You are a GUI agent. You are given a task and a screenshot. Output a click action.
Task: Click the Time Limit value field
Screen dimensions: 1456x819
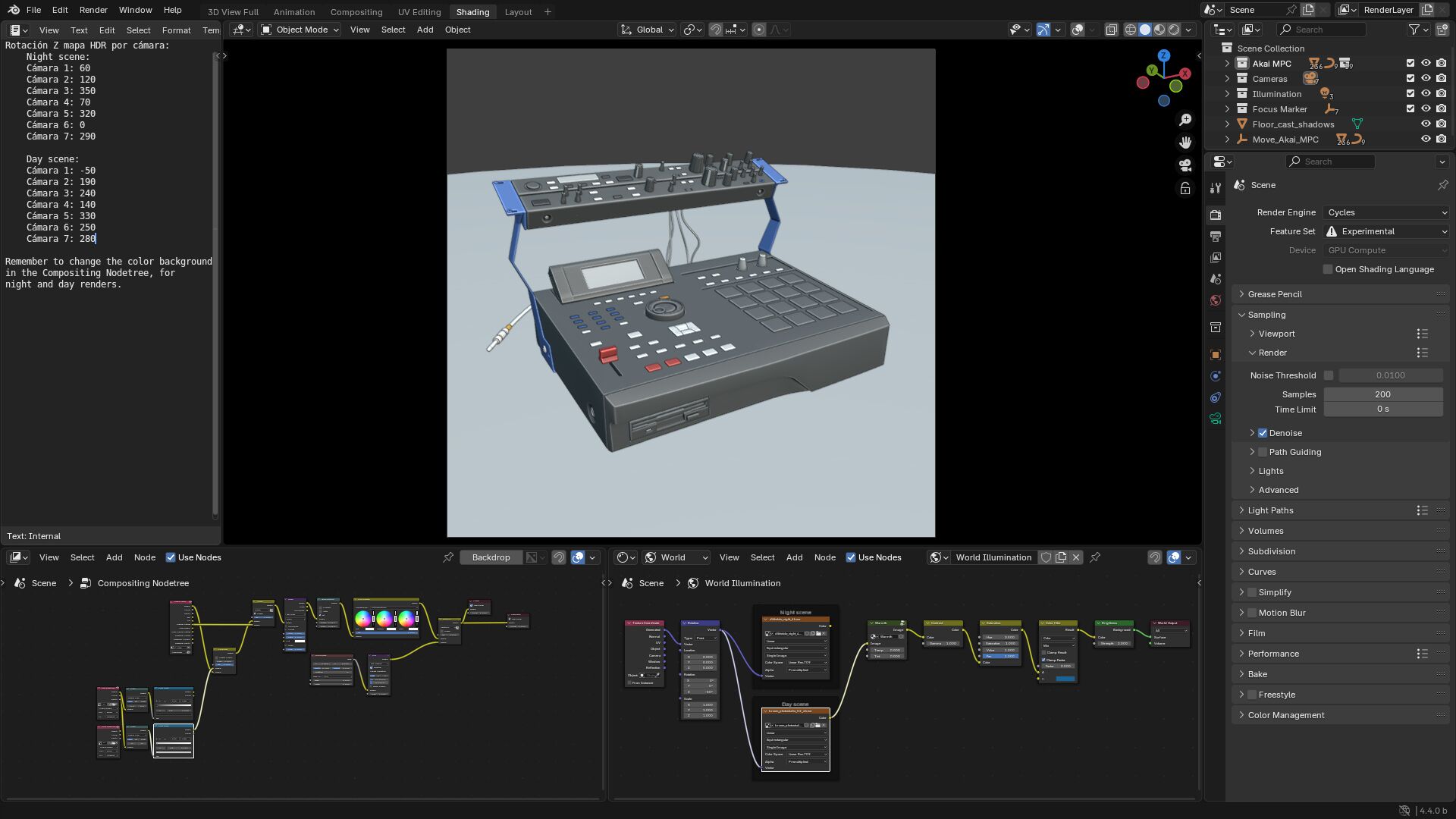coord(1383,409)
